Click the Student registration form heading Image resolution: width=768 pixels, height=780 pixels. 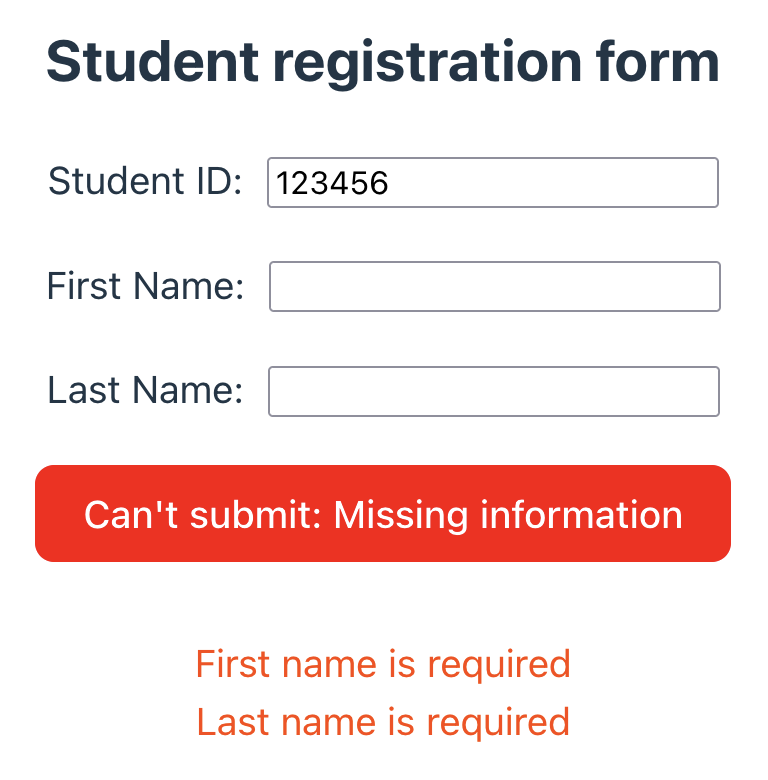pyautogui.click(x=383, y=62)
